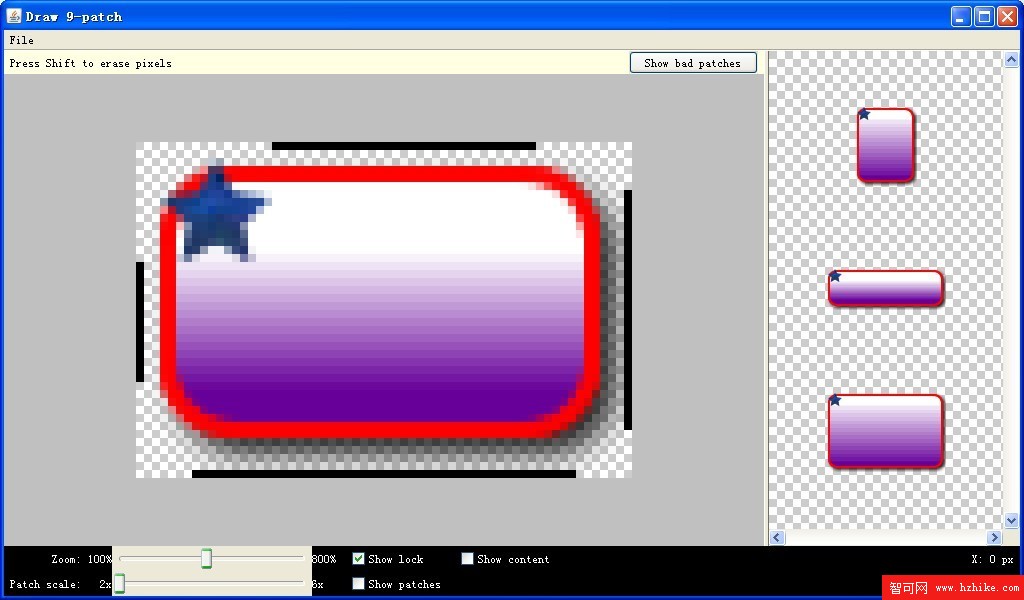Viewport: 1024px width, 600px height.
Task: Click the Zoom slider handle
Action: coord(206,559)
